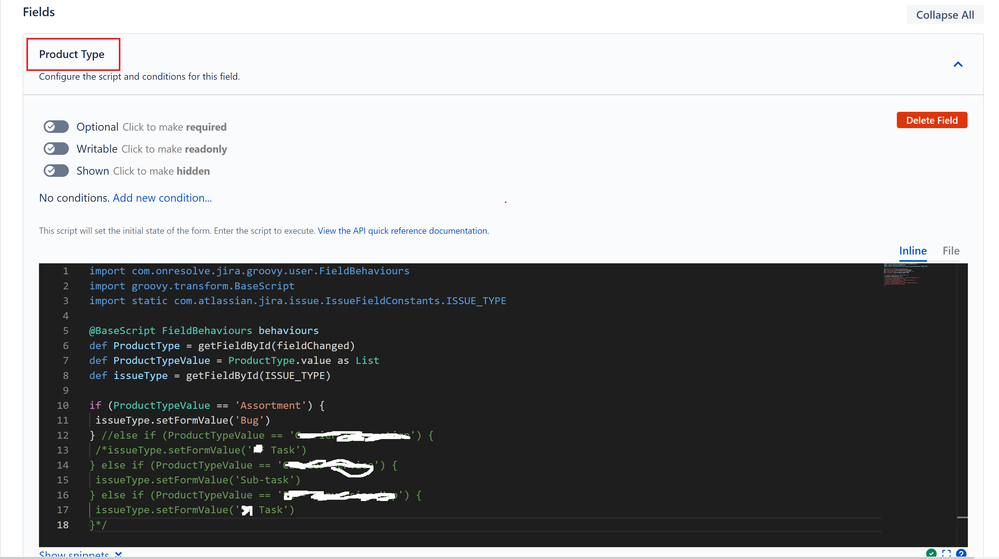Click Add new condition link

(x=162, y=198)
